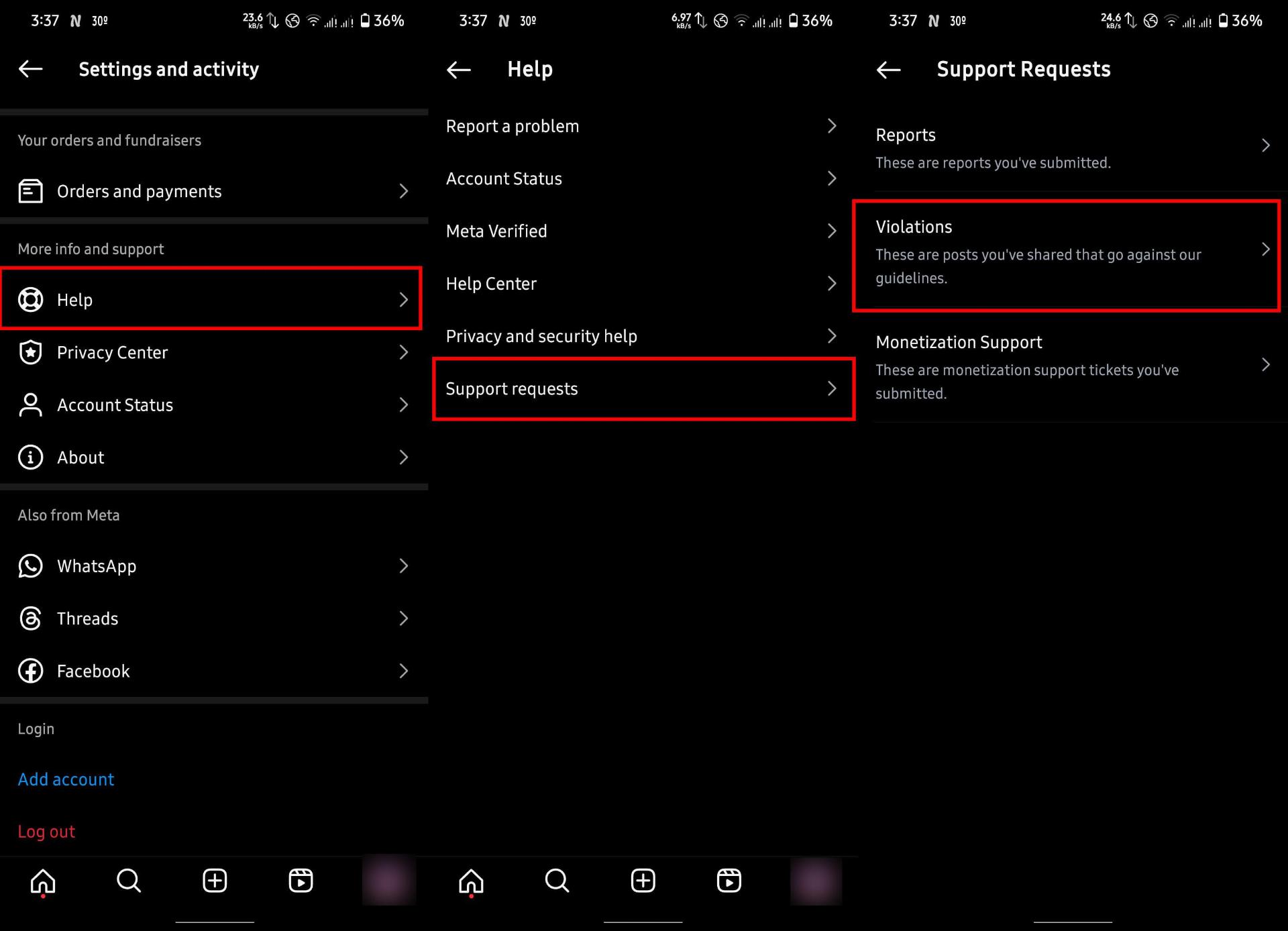This screenshot has width=1288, height=931.
Task: Tap the Help lifebuoy icon
Action: (30, 300)
